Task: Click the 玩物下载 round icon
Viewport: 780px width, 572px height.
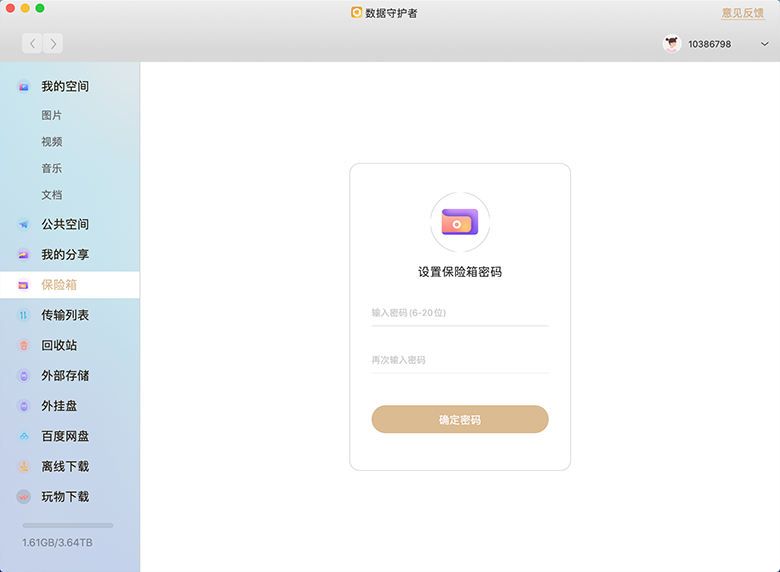Action: point(23,496)
